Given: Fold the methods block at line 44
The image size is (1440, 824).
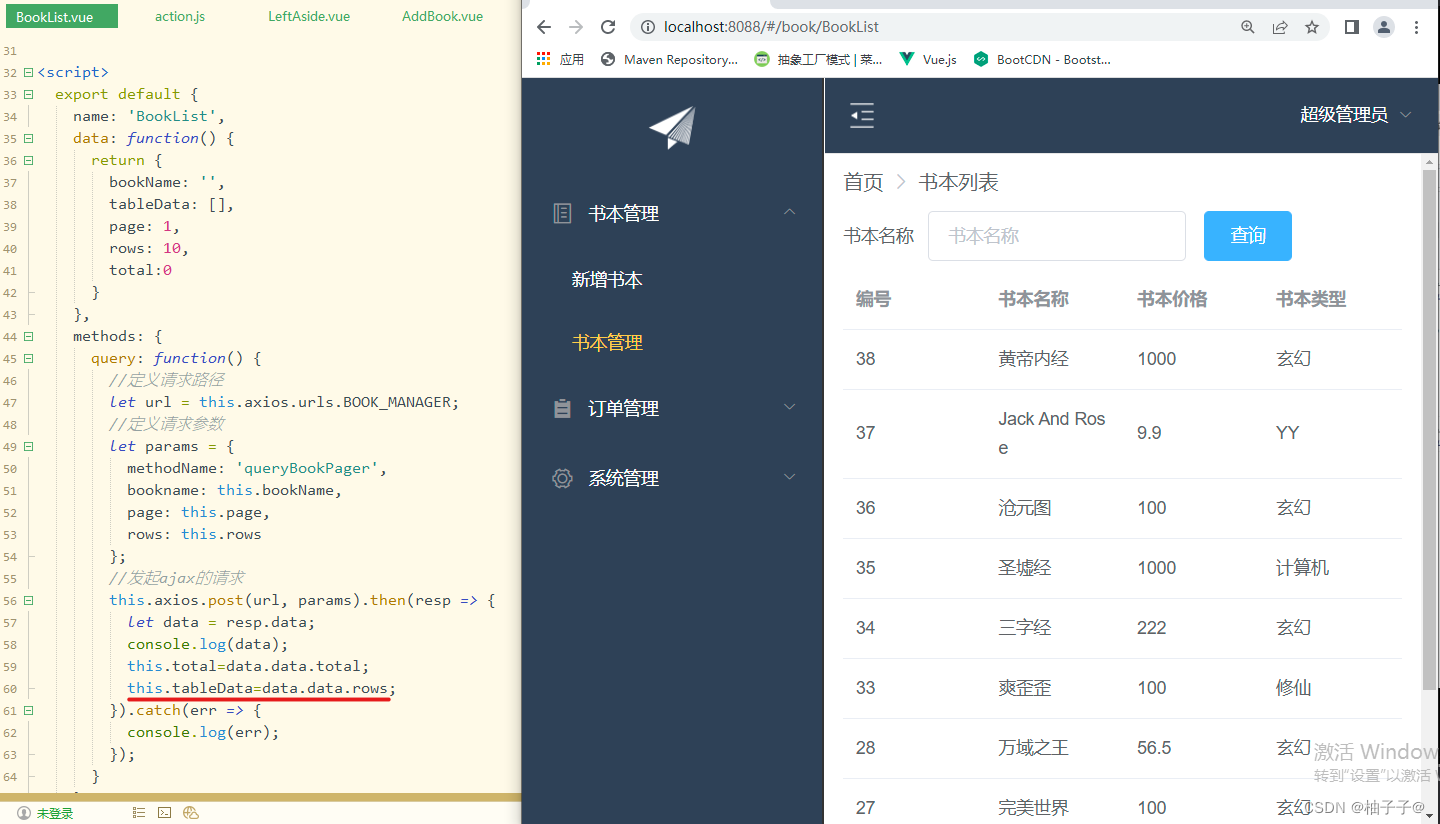Looking at the screenshot, I should (x=28, y=336).
